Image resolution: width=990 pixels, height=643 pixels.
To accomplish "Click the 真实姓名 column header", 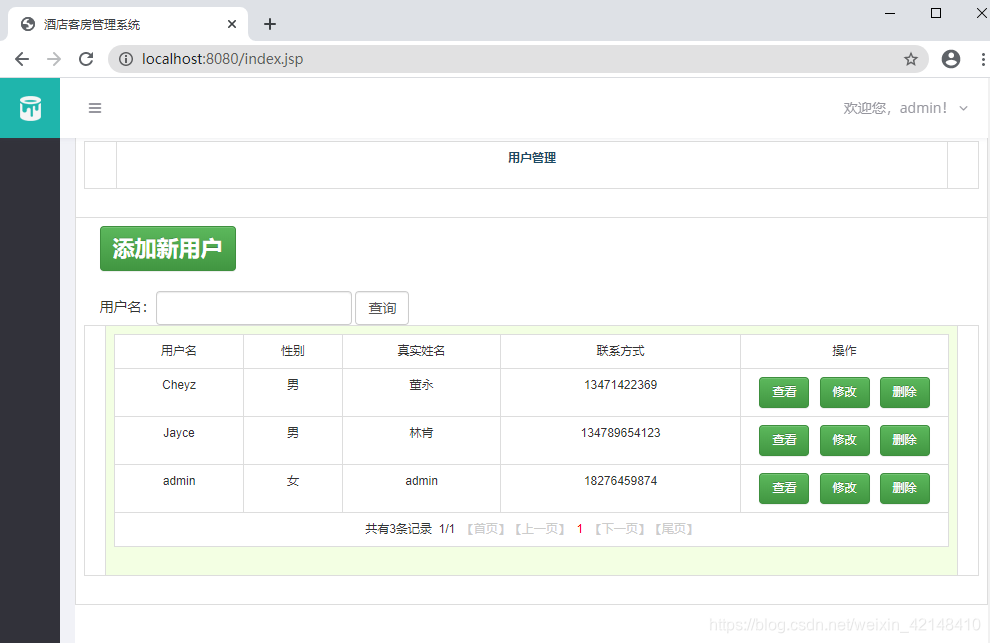I will [421, 351].
